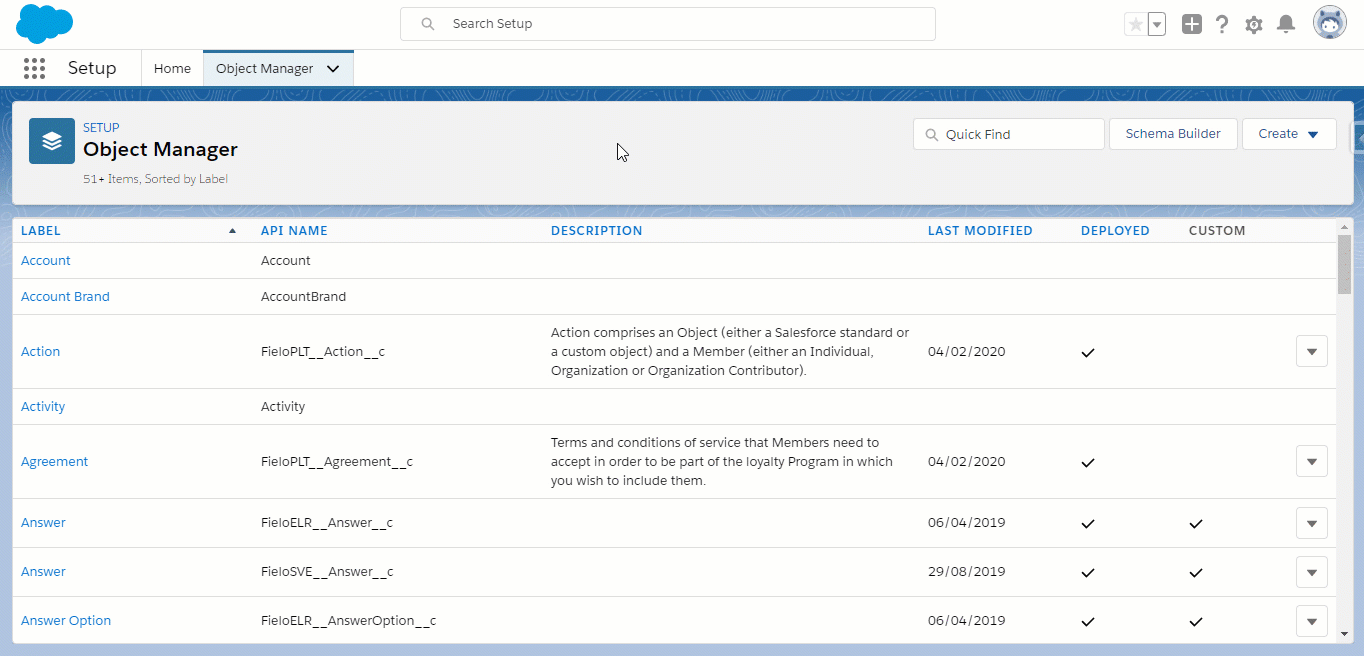Open Global Actions plus icon
The height and width of the screenshot is (656, 1364).
tap(1191, 24)
